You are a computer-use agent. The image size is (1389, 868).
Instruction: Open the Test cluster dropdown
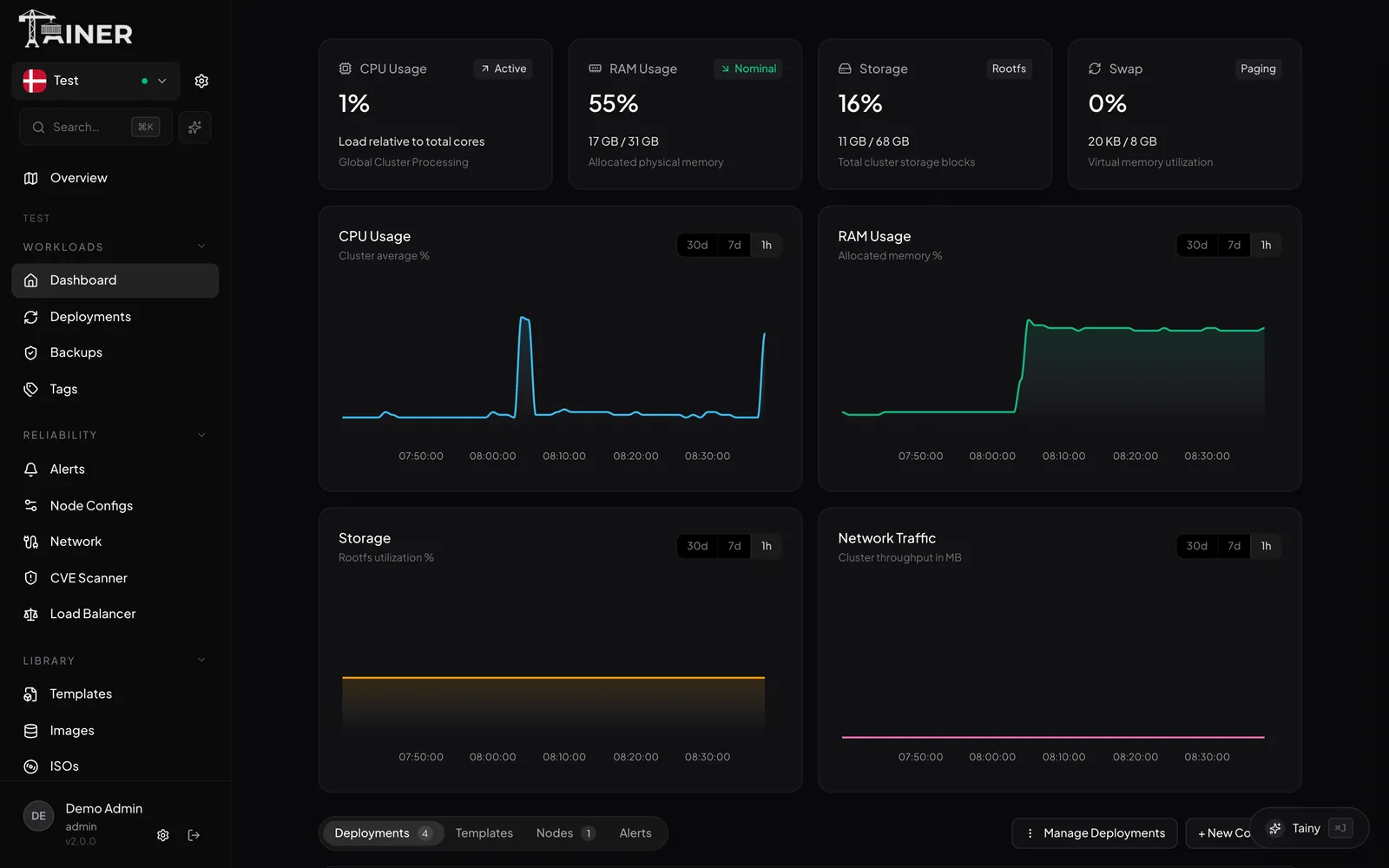coord(95,81)
